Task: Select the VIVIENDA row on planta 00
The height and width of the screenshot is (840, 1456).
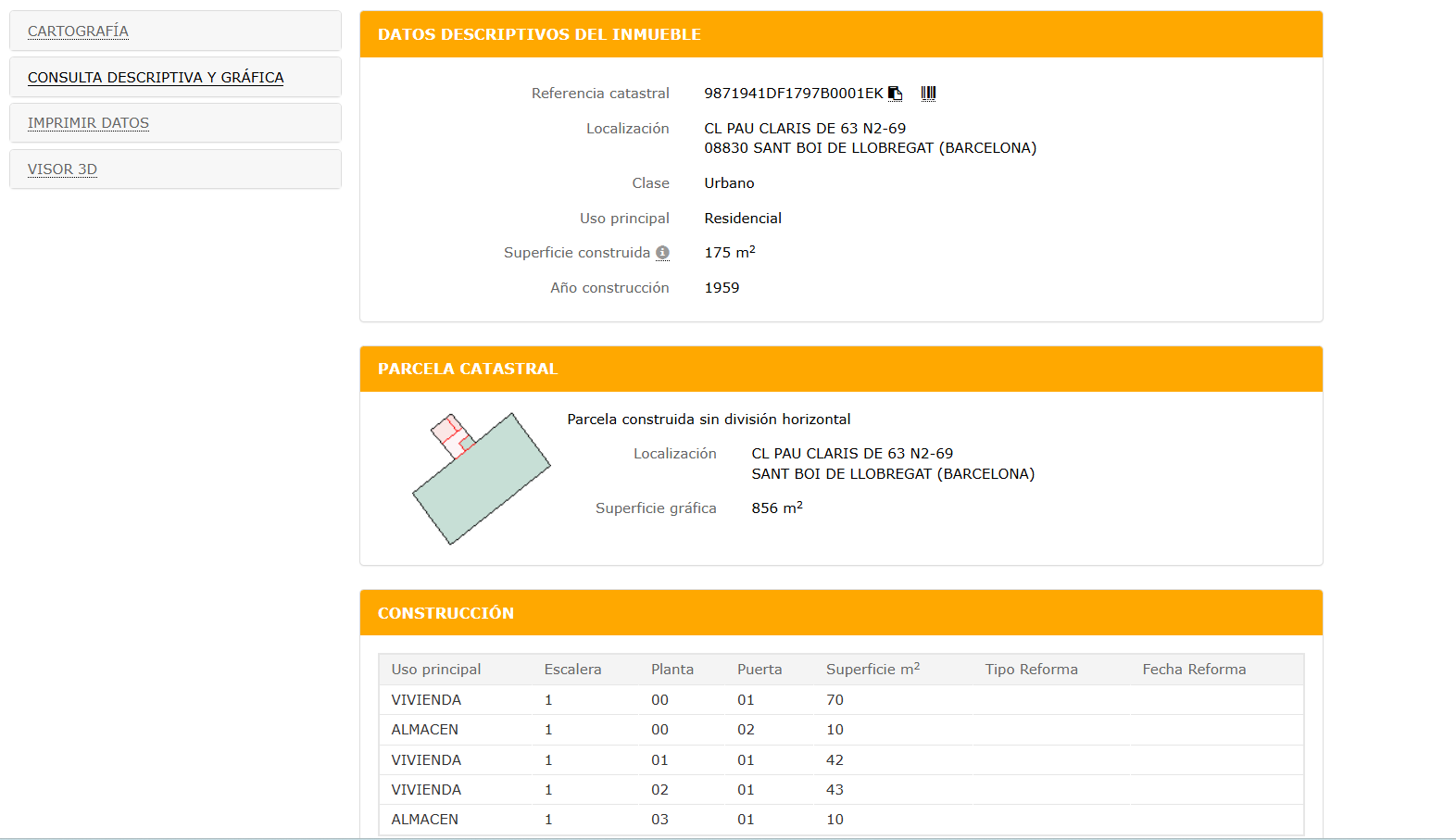Action: click(426, 700)
